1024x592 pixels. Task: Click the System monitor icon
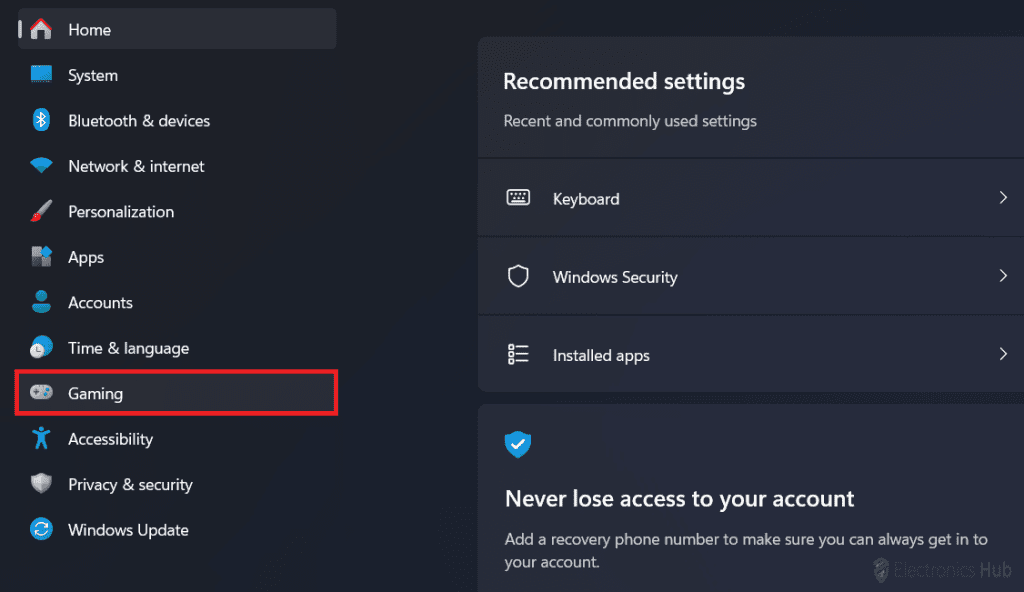[x=41, y=75]
